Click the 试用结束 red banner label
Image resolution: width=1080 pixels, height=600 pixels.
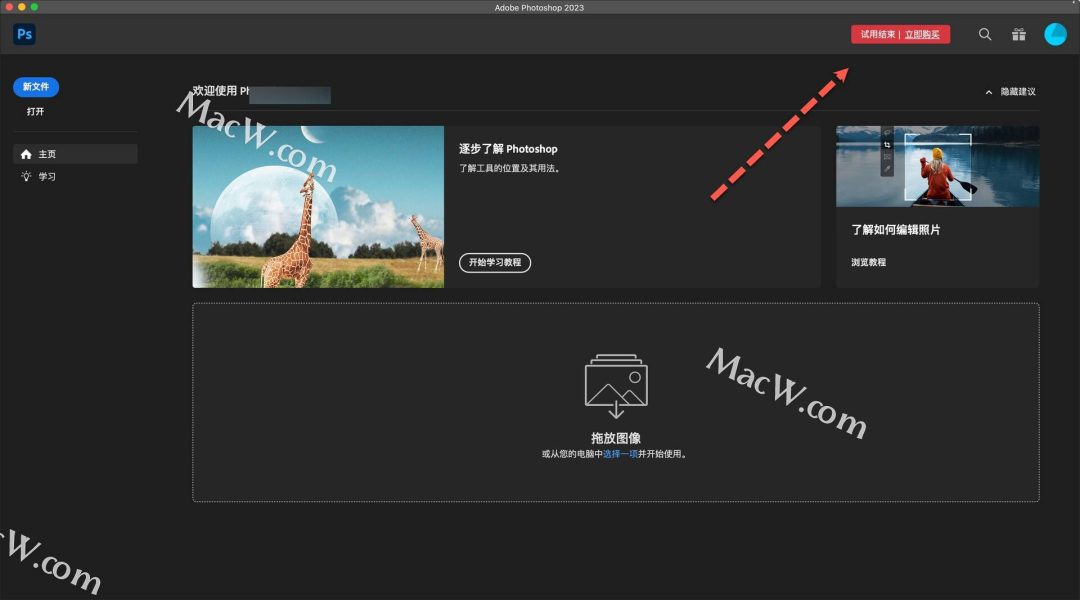[878, 34]
